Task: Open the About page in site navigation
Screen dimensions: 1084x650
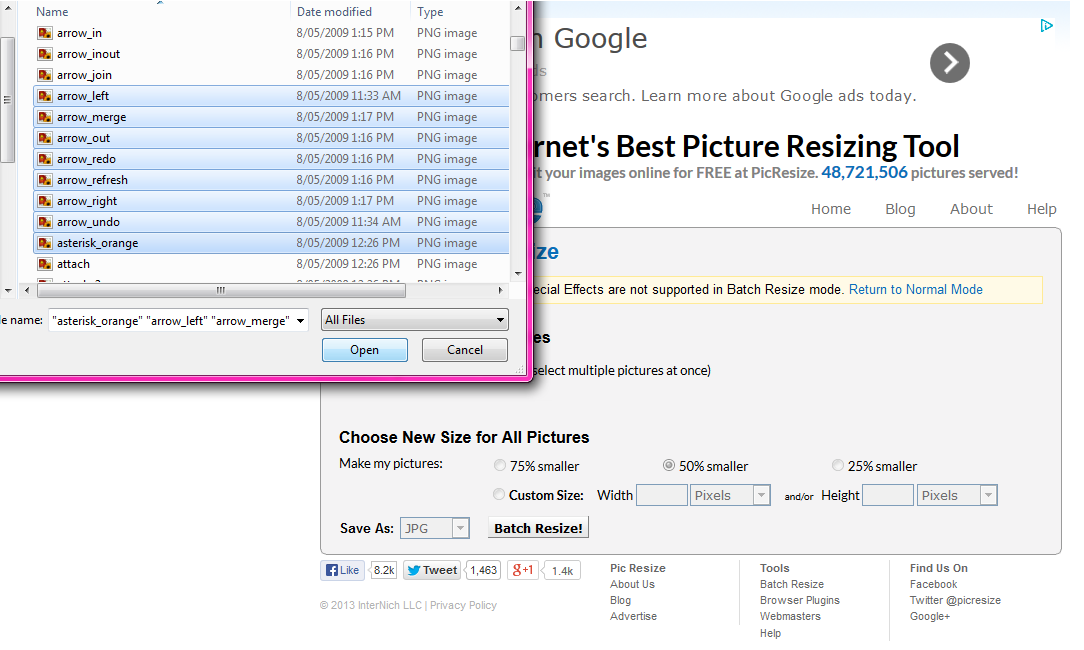Action: click(x=971, y=209)
